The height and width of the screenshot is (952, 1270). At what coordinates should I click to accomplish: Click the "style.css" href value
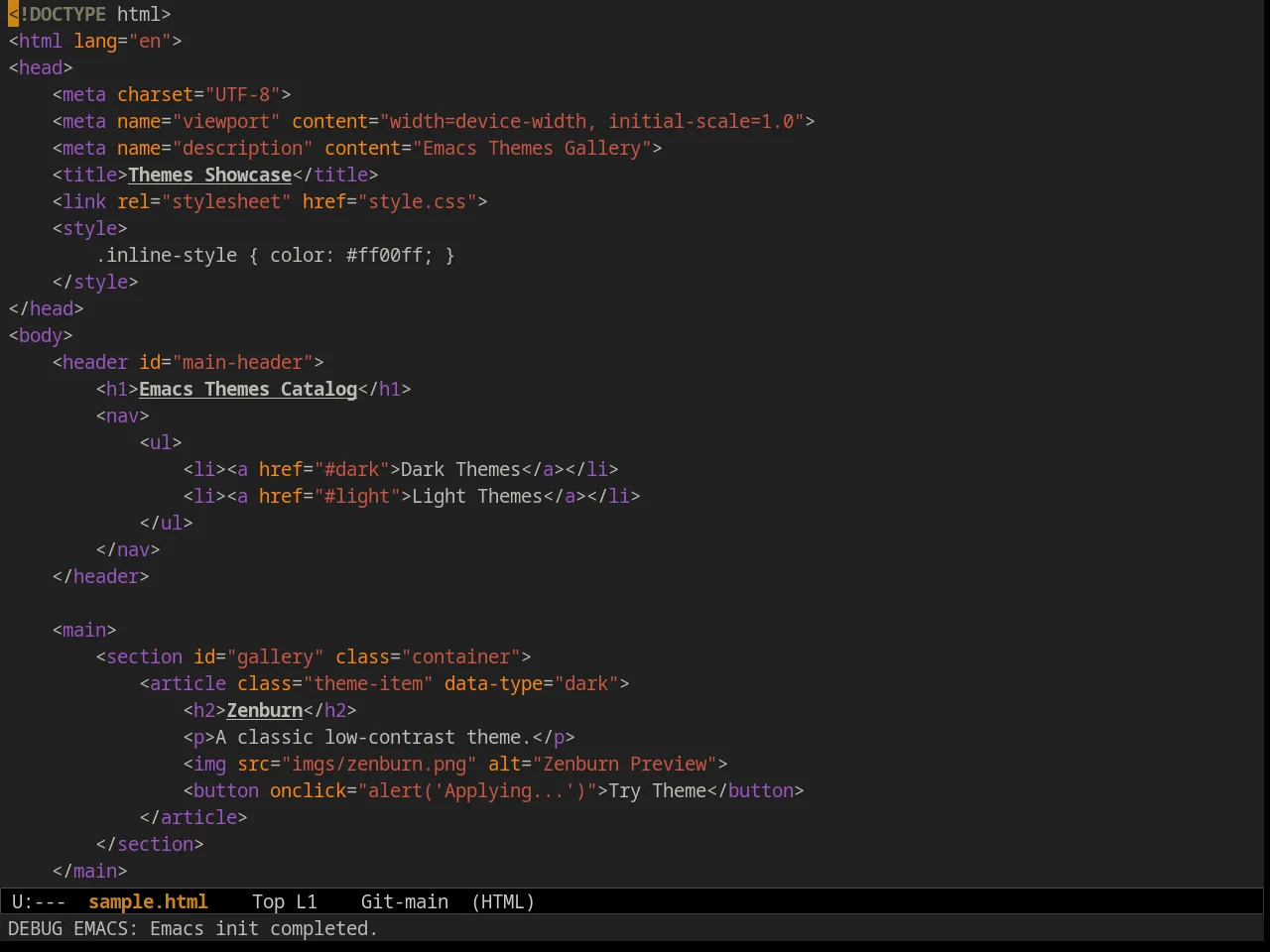pyautogui.click(x=418, y=201)
